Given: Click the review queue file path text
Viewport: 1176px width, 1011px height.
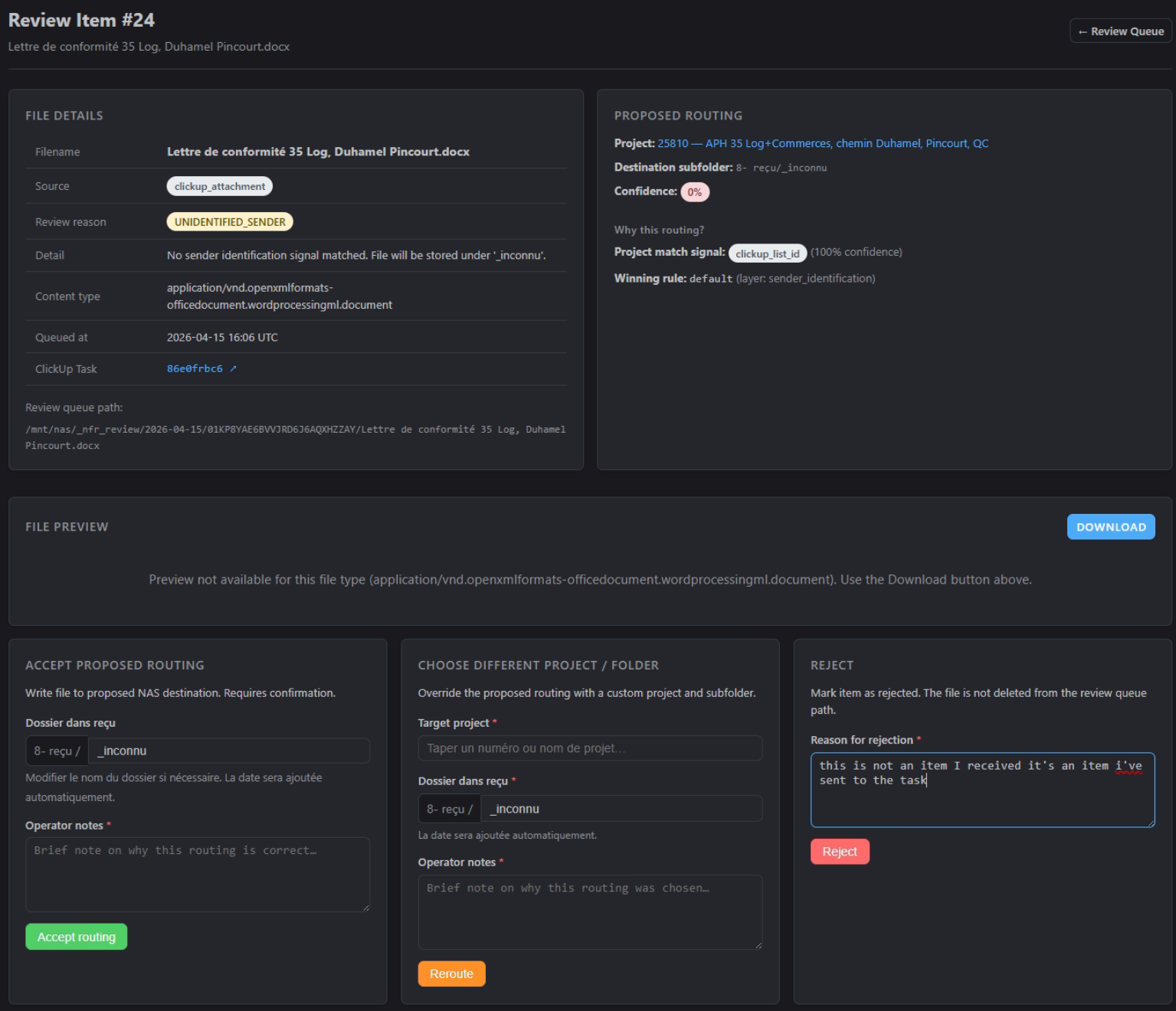Looking at the screenshot, I should point(295,437).
